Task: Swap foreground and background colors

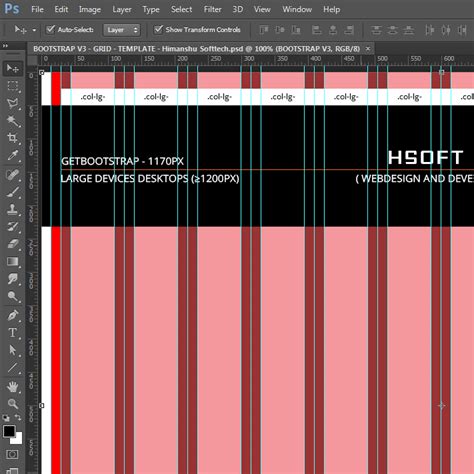Action: (x=18, y=417)
